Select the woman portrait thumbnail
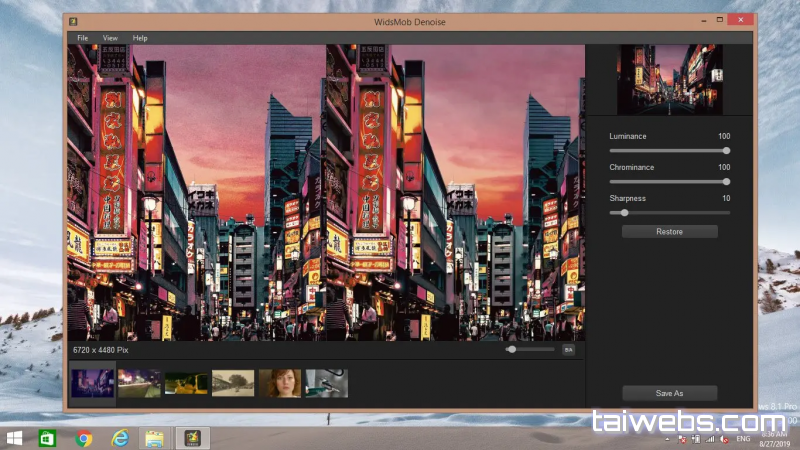 [x=280, y=383]
